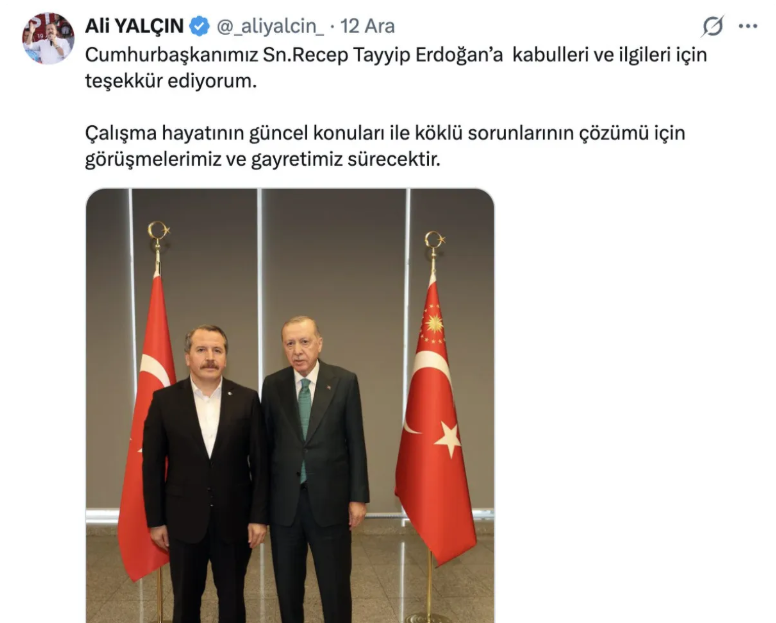Open Ali YALÇIN's profile avatar picture
Viewport: 776px width, 623px height.
48,38
